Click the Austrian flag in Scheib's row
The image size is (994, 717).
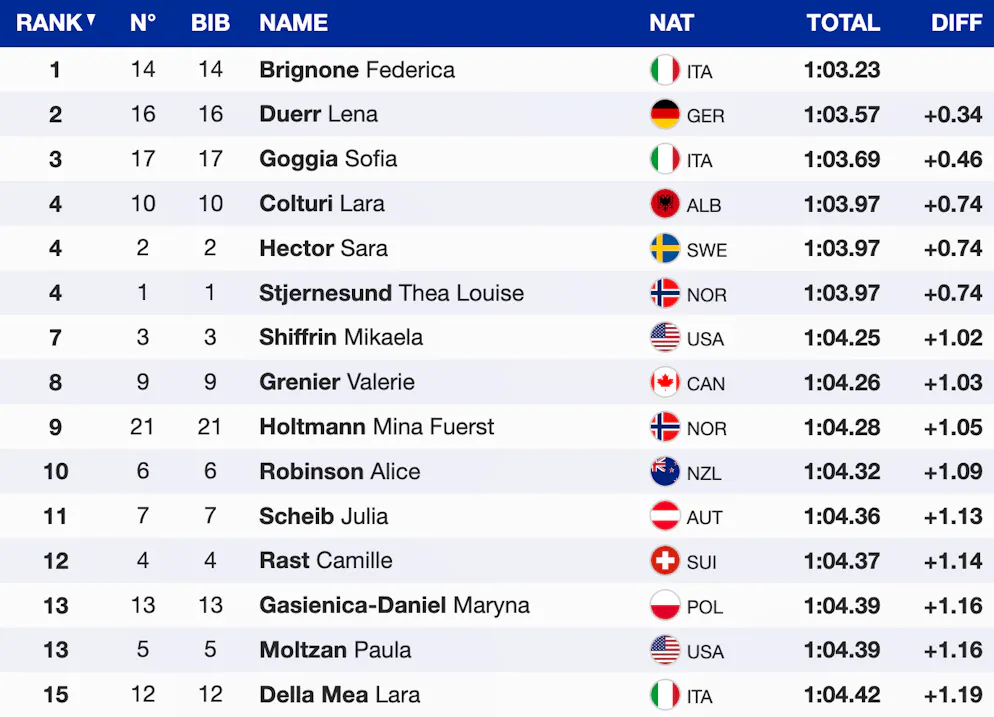coord(665,517)
